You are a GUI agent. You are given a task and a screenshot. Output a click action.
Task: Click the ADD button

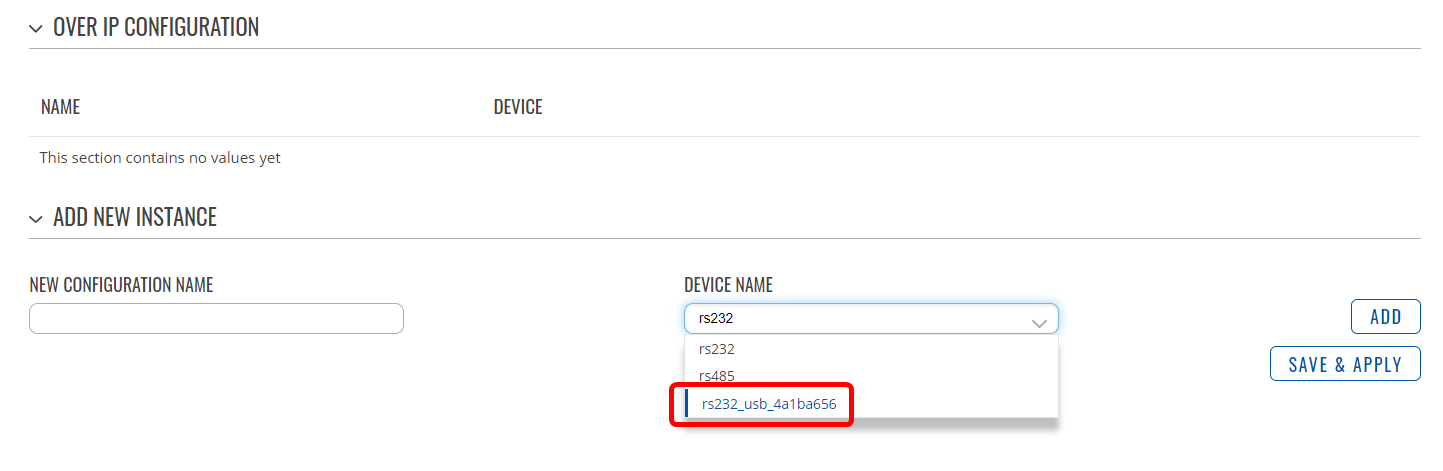1386,317
